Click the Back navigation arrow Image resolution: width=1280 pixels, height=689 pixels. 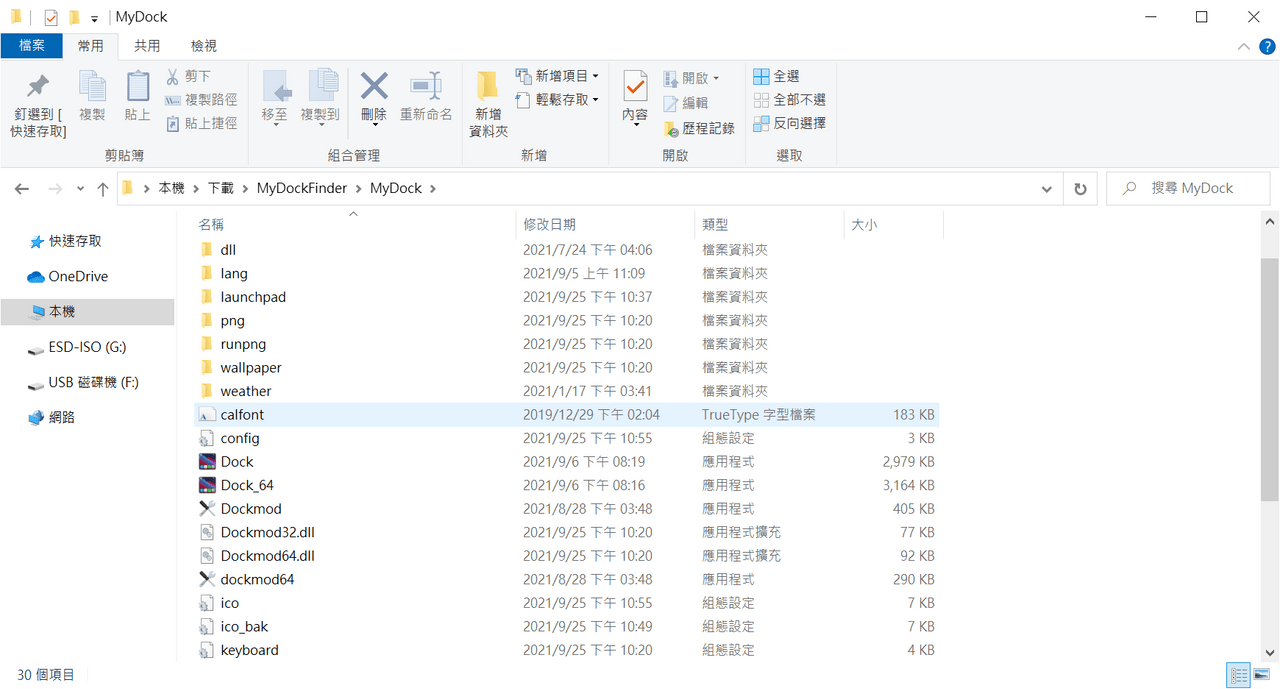click(x=22, y=189)
